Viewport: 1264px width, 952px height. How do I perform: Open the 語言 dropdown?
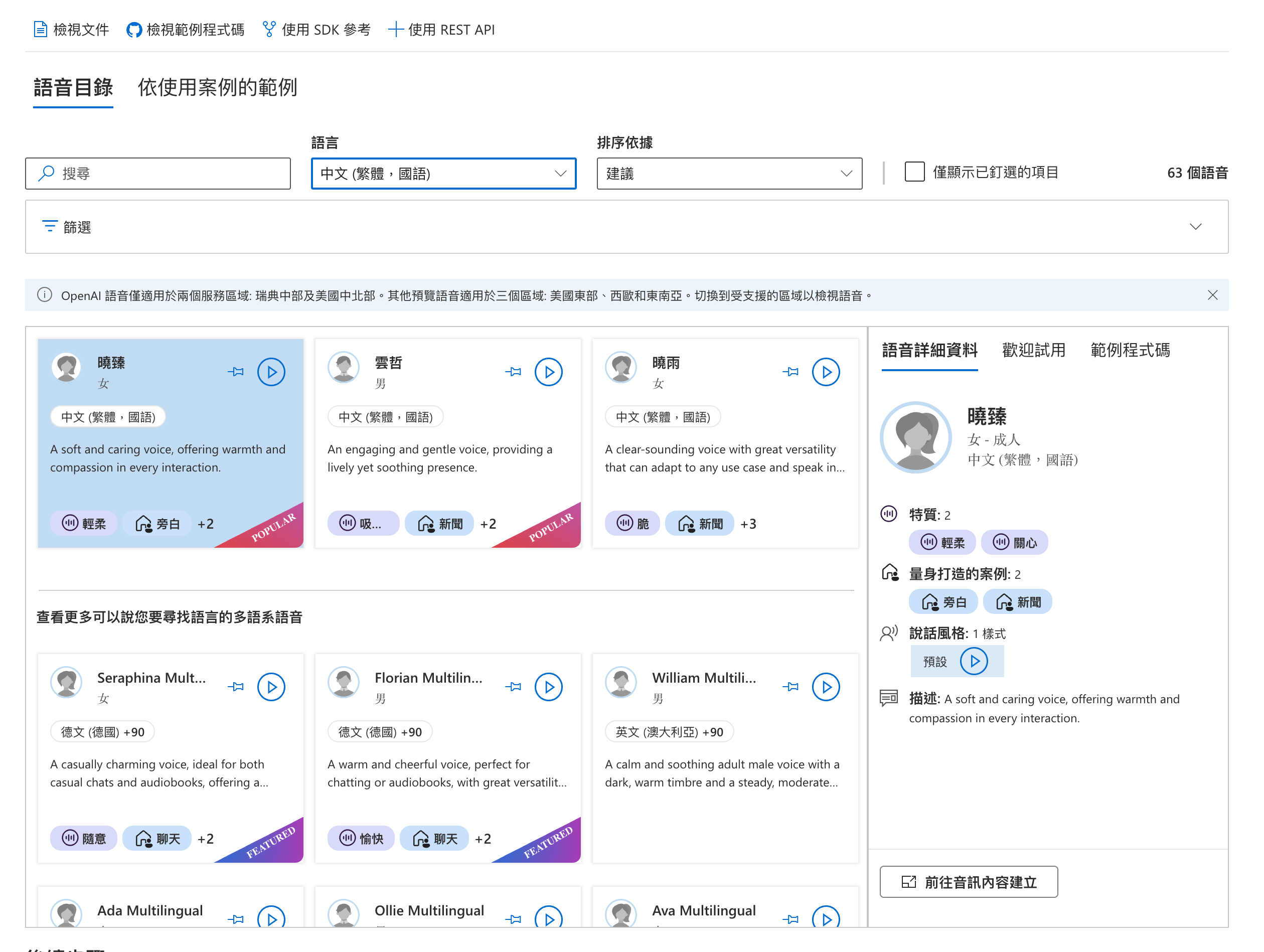(x=443, y=174)
